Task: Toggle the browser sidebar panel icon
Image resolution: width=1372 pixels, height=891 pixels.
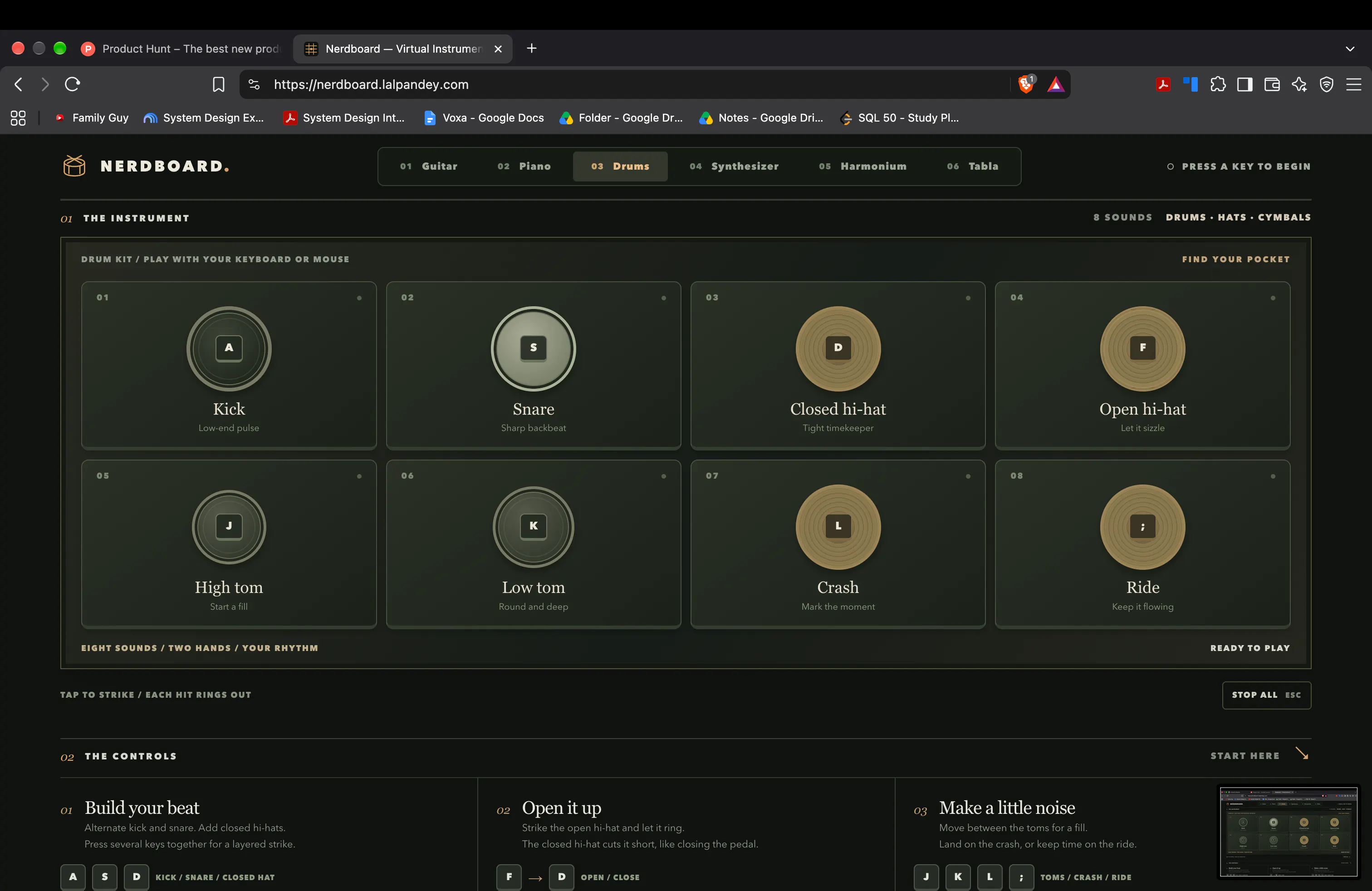Action: click(x=1245, y=85)
